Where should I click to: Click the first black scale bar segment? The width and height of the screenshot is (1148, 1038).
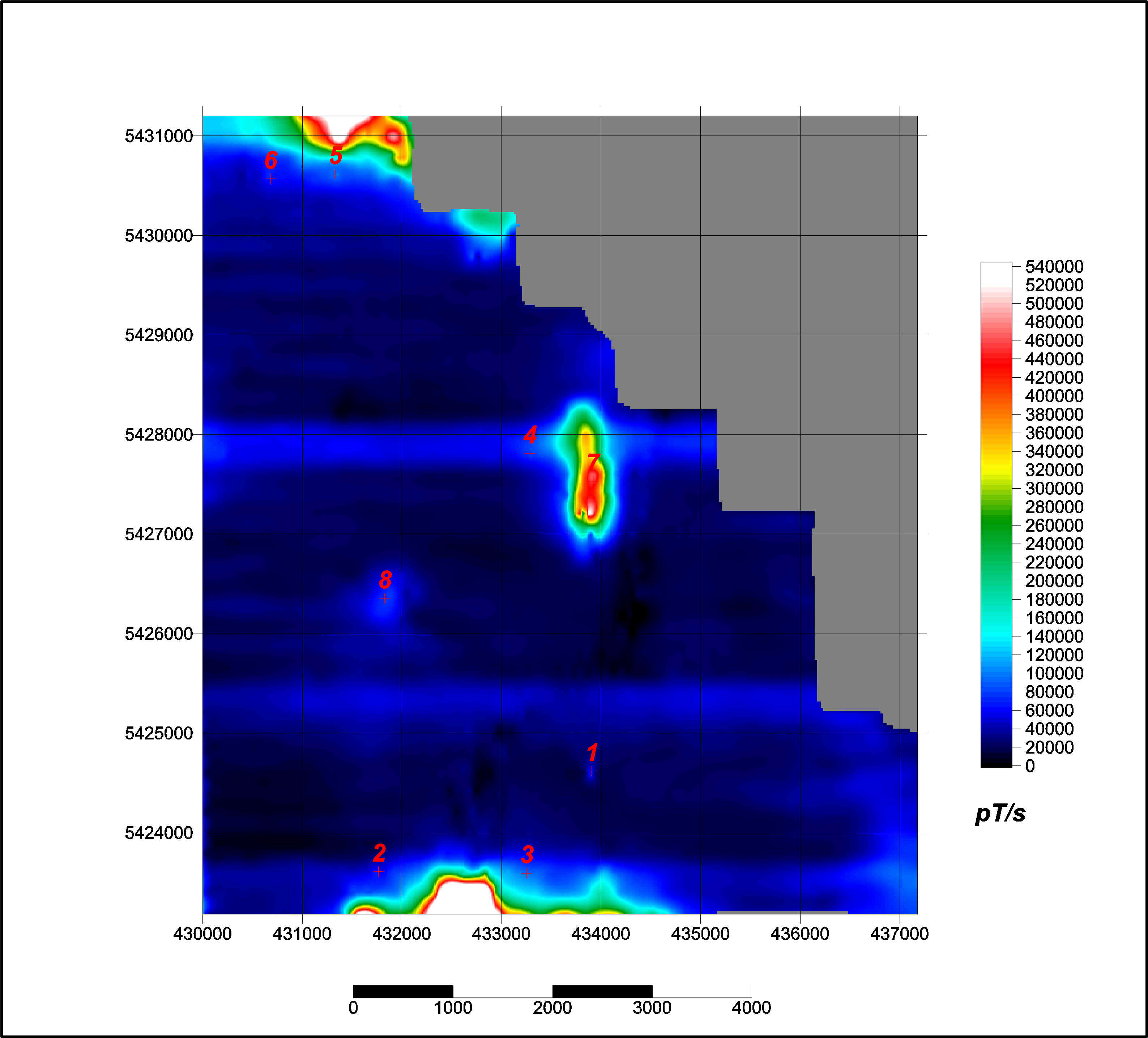click(402, 991)
